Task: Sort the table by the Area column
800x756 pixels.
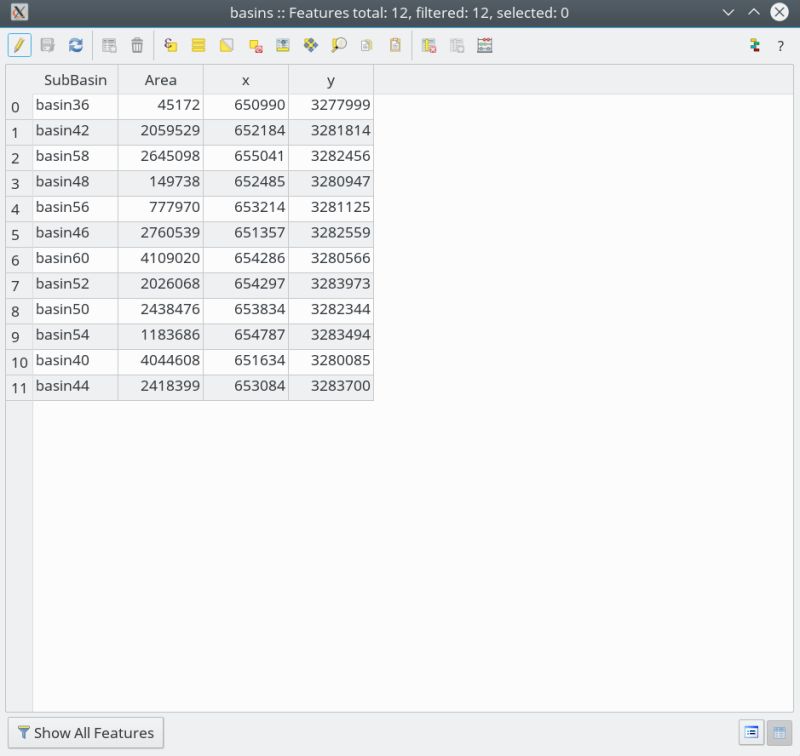Action: (160, 79)
